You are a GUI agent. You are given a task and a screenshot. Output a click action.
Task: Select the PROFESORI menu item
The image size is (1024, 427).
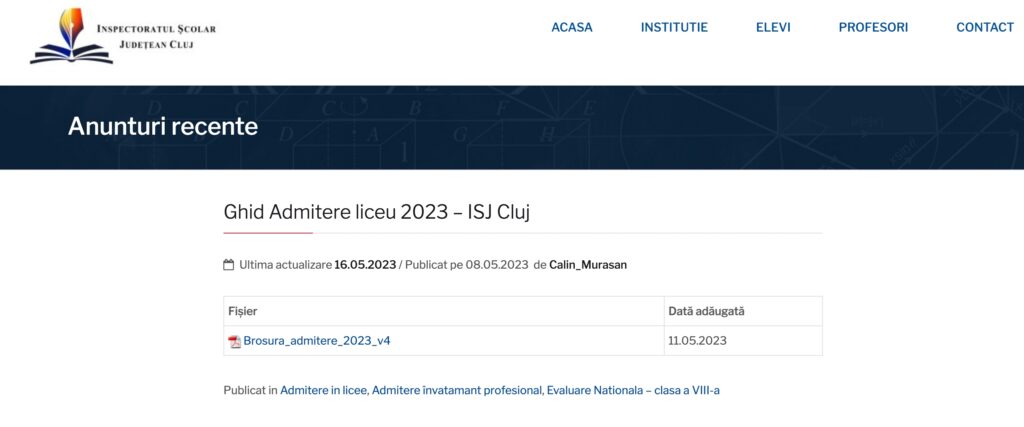pyautogui.click(x=873, y=28)
